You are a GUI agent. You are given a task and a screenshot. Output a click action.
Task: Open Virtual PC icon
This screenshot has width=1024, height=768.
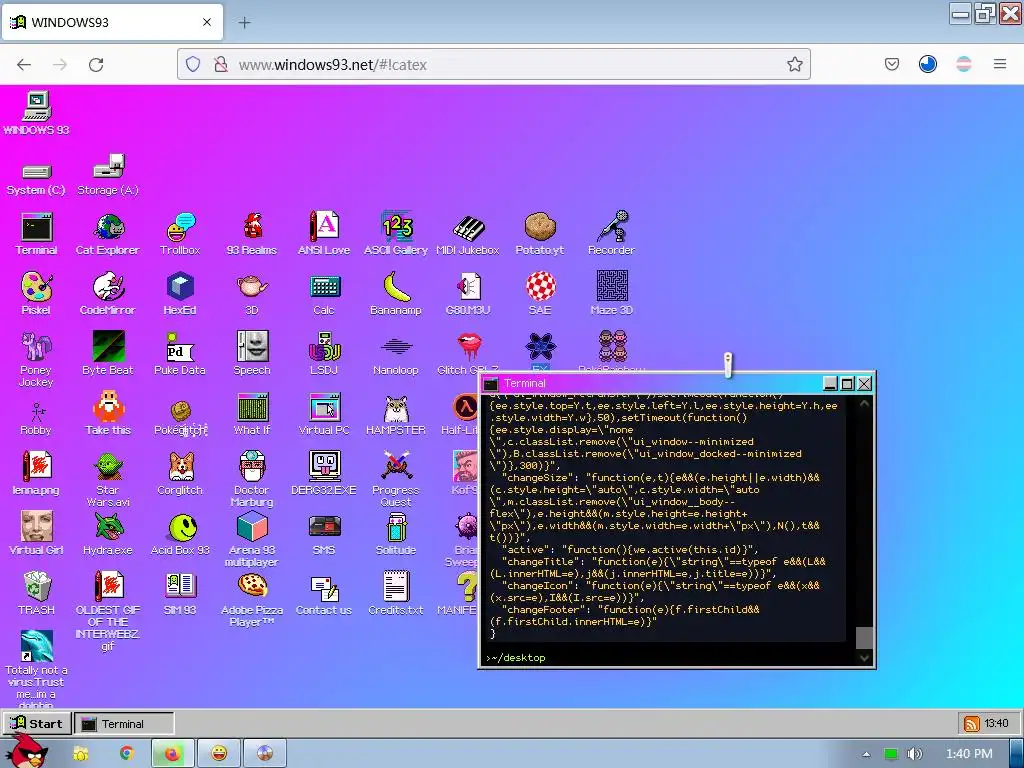click(324, 414)
